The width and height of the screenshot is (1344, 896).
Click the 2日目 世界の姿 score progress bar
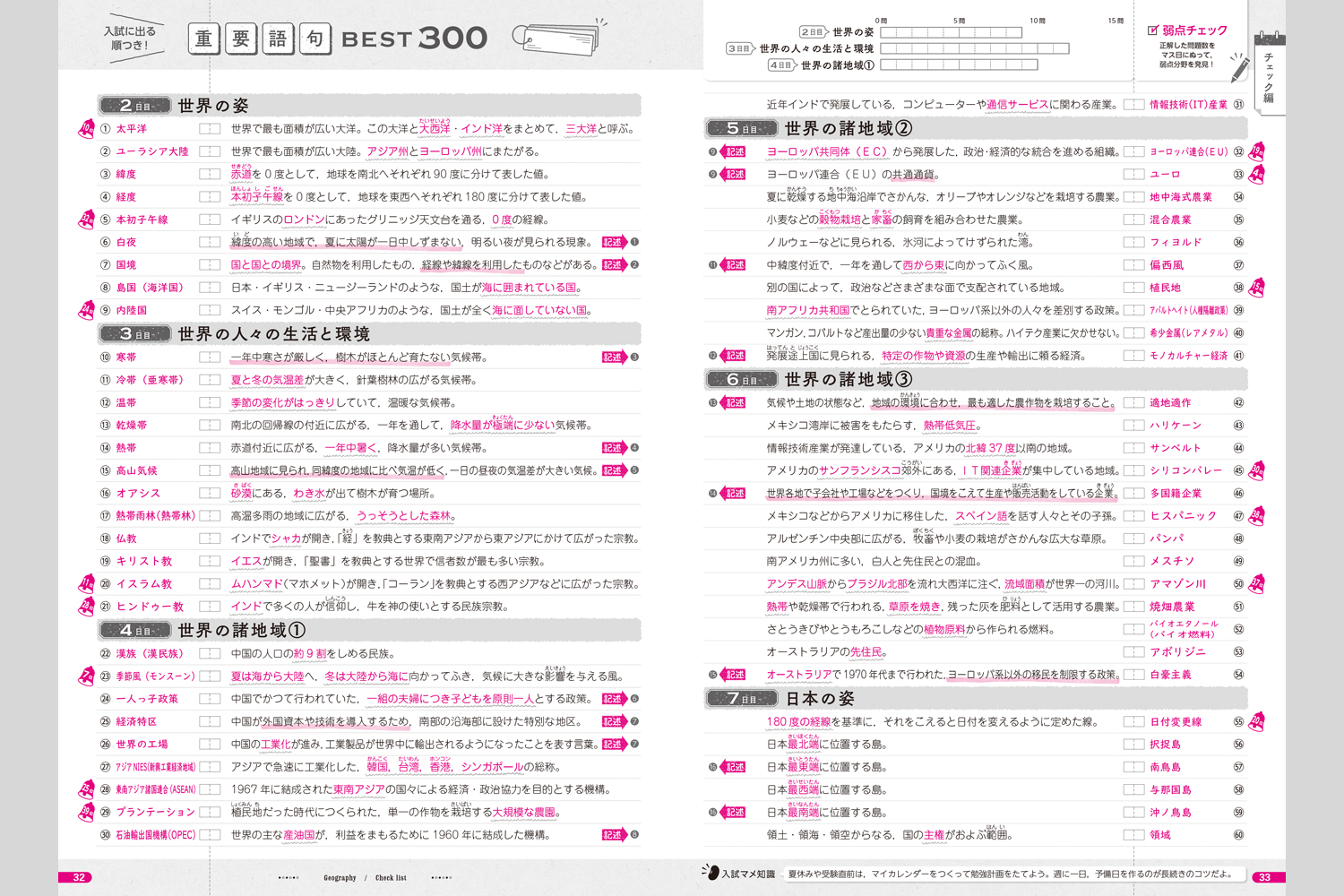click(x=952, y=32)
